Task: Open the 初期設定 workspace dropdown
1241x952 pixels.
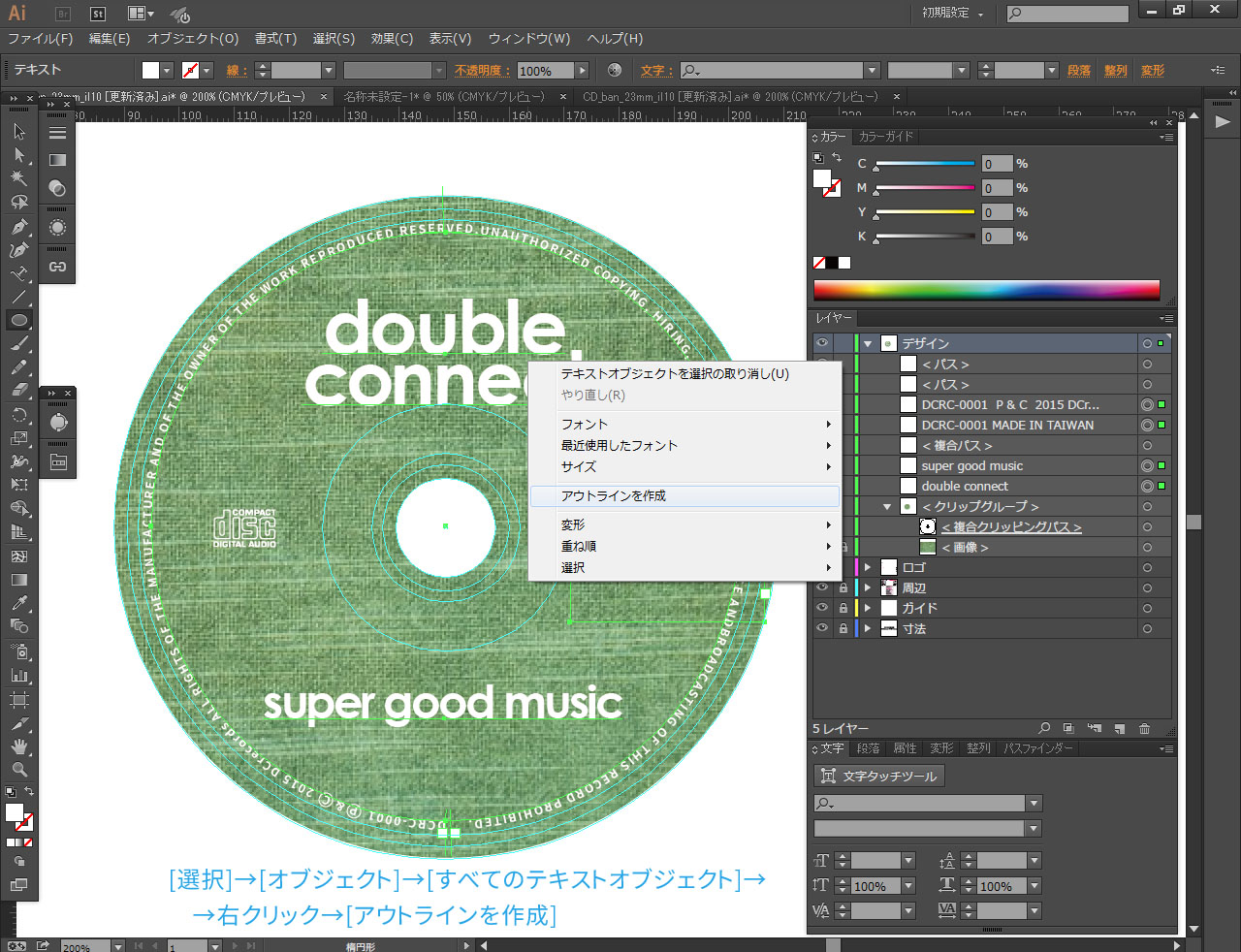Action: [953, 14]
